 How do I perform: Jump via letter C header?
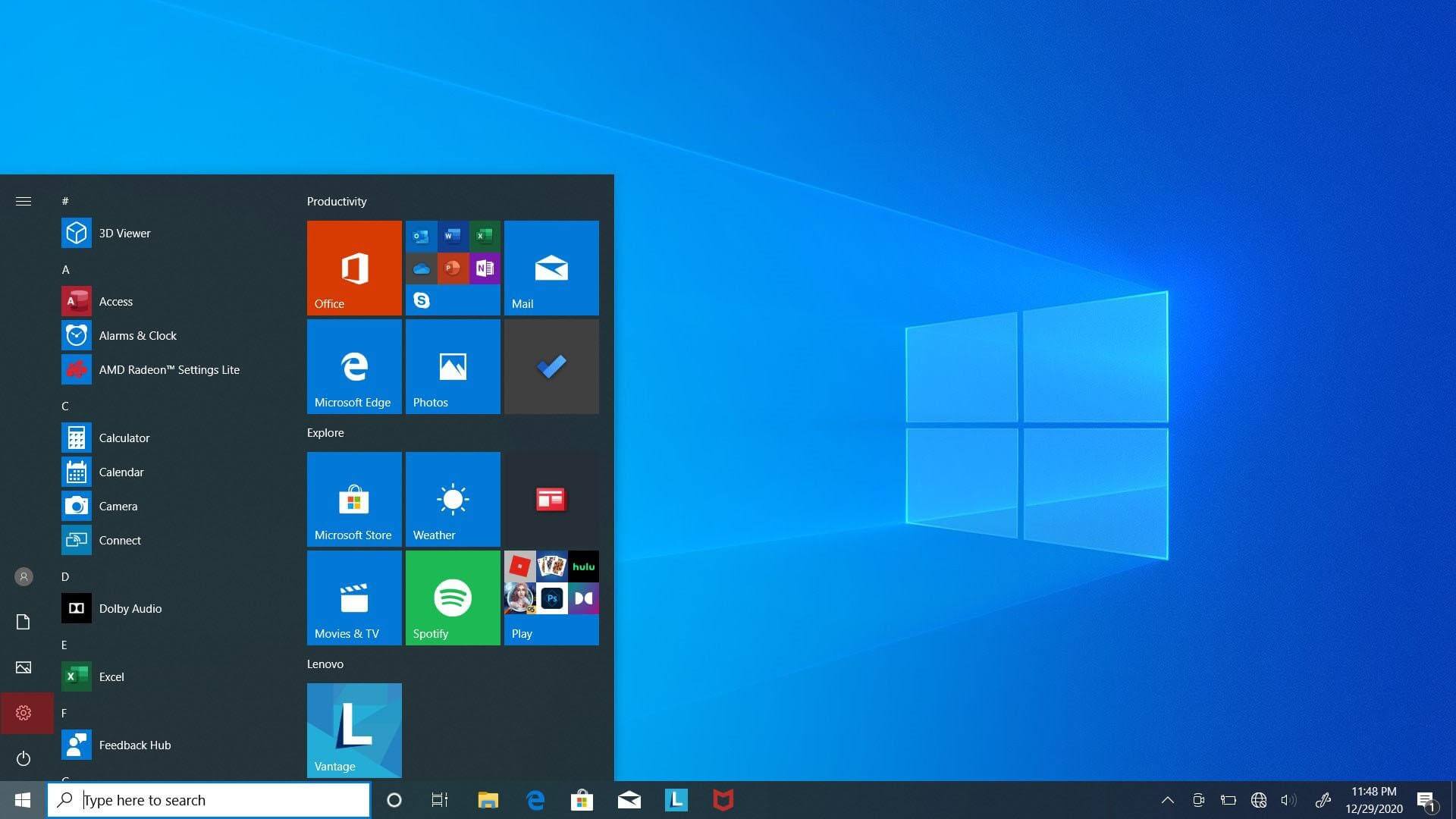click(65, 406)
